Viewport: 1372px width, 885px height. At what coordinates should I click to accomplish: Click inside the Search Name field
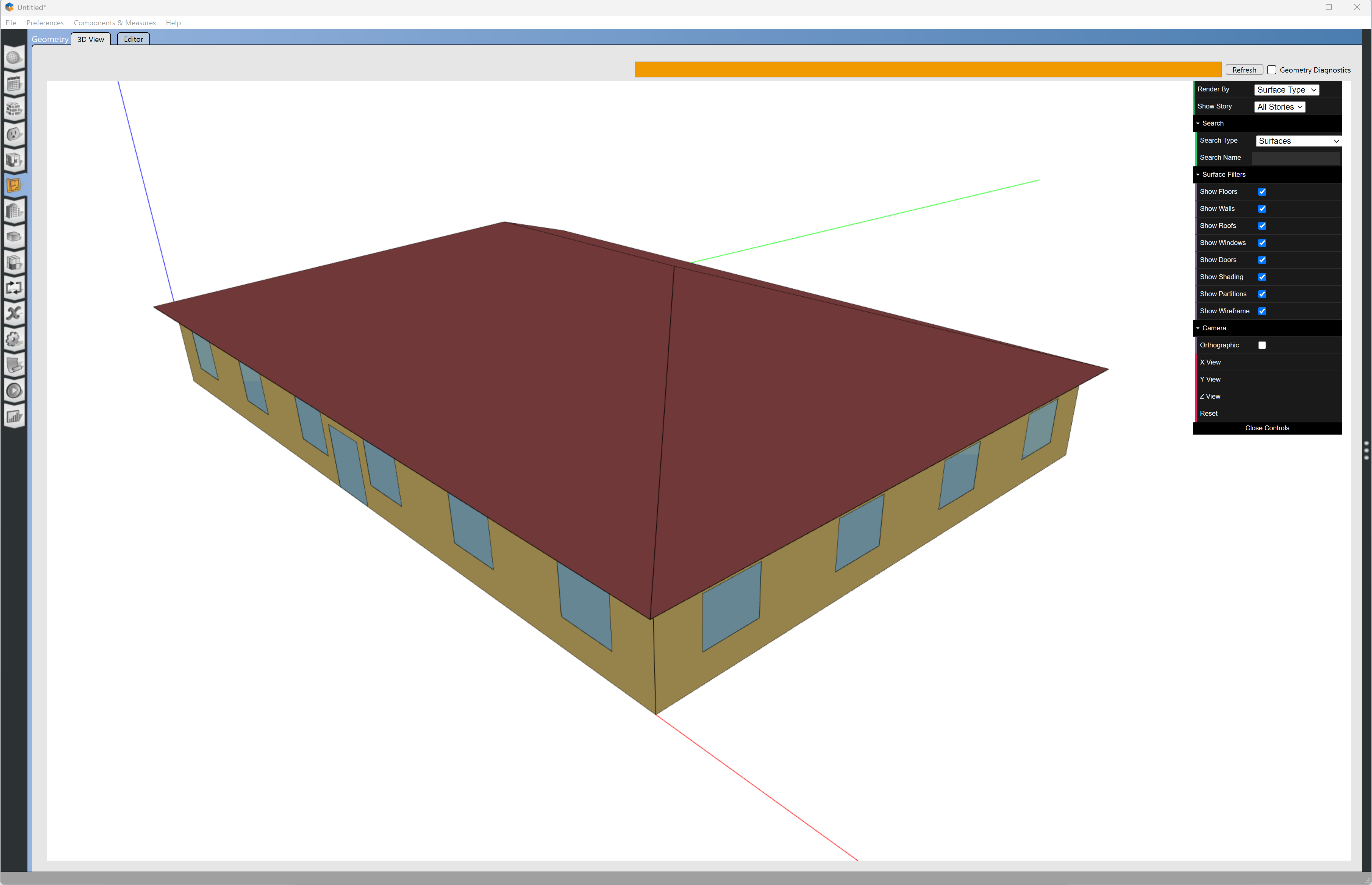pyautogui.click(x=1295, y=158)
